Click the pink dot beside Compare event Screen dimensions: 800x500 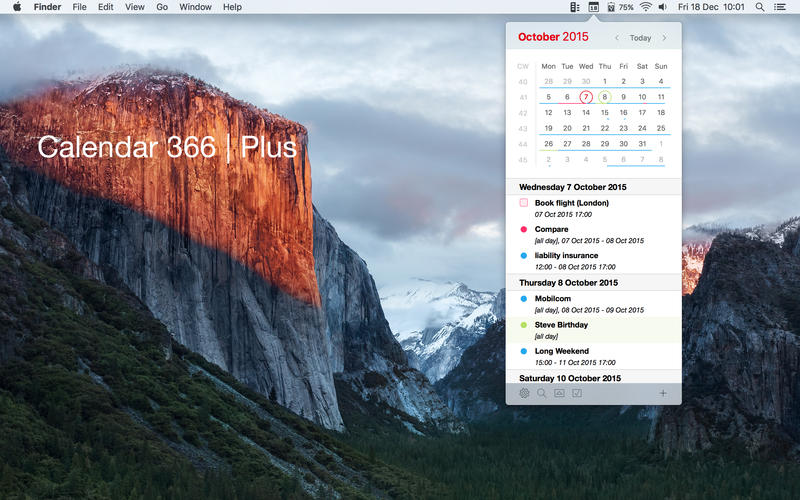[x=523, y=229]
